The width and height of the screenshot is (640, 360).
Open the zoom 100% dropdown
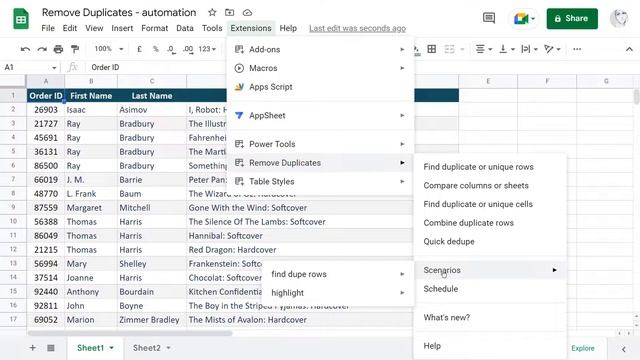coord(109,49)
